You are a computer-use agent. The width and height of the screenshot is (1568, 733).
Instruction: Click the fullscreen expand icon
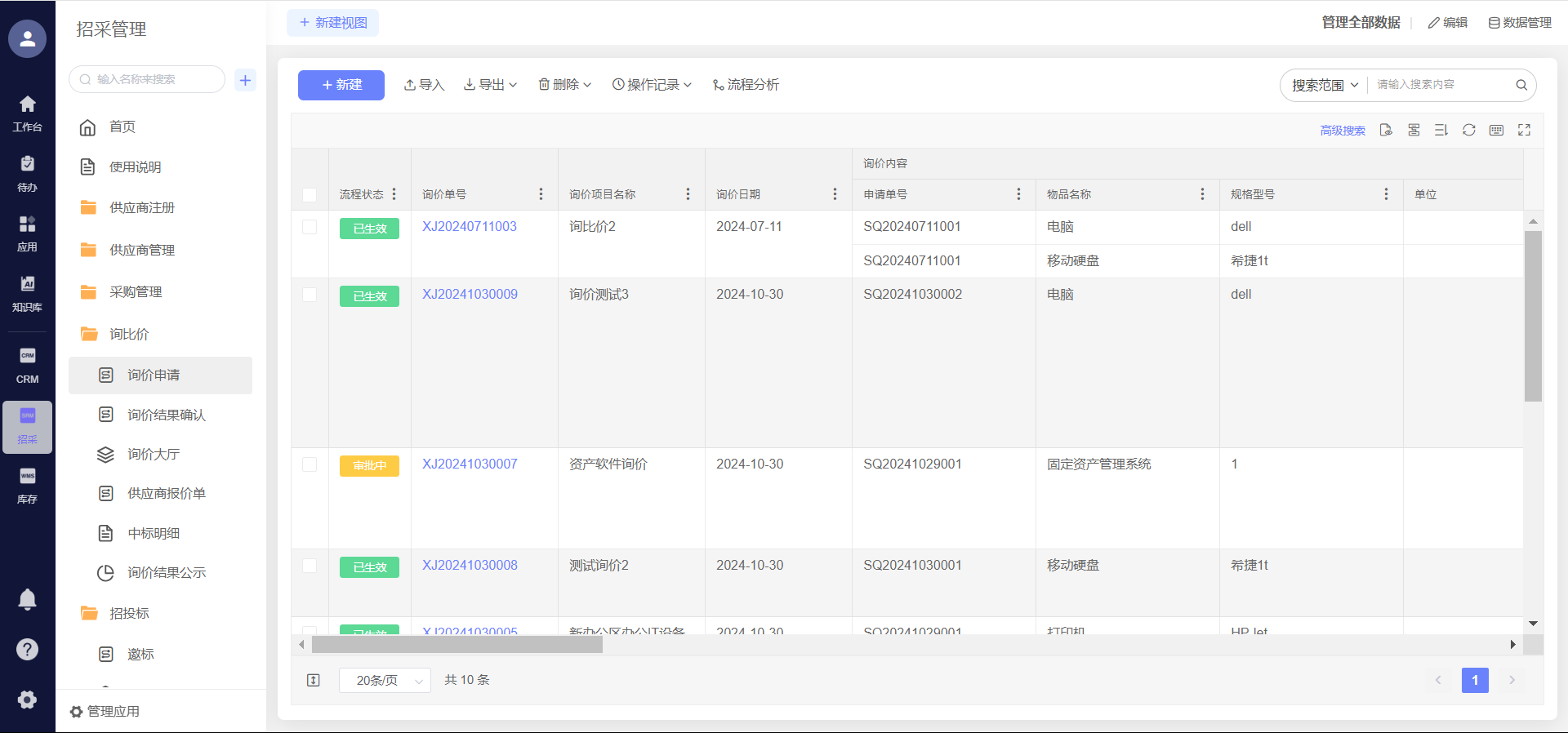[1524, 130]
